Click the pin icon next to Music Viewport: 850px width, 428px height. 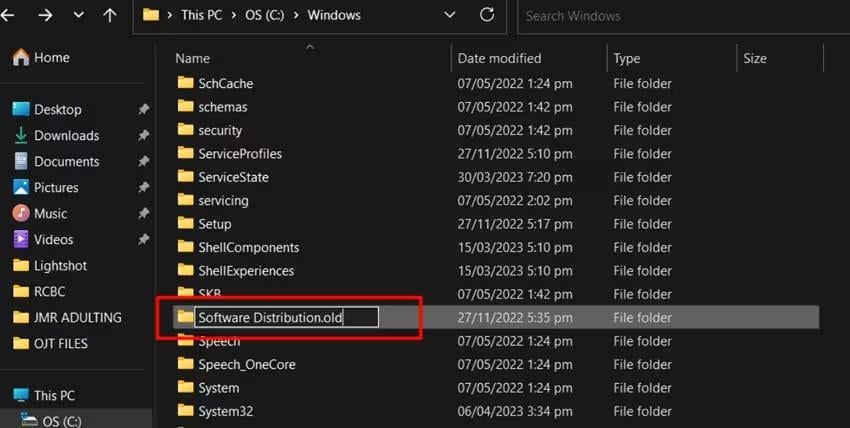[143, 213]
